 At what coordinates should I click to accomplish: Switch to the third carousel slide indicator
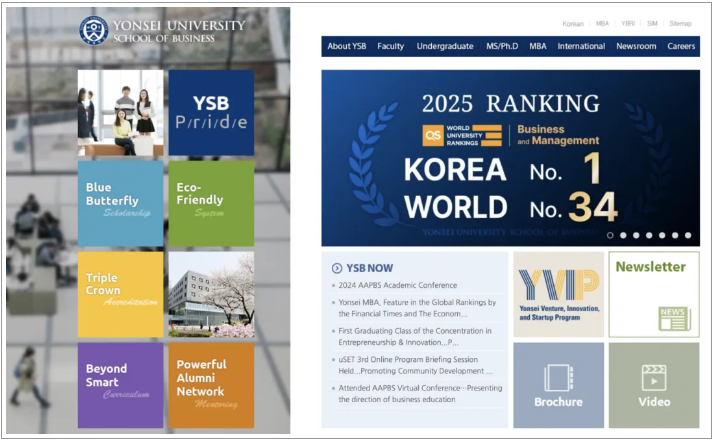(x=636, y=235)
